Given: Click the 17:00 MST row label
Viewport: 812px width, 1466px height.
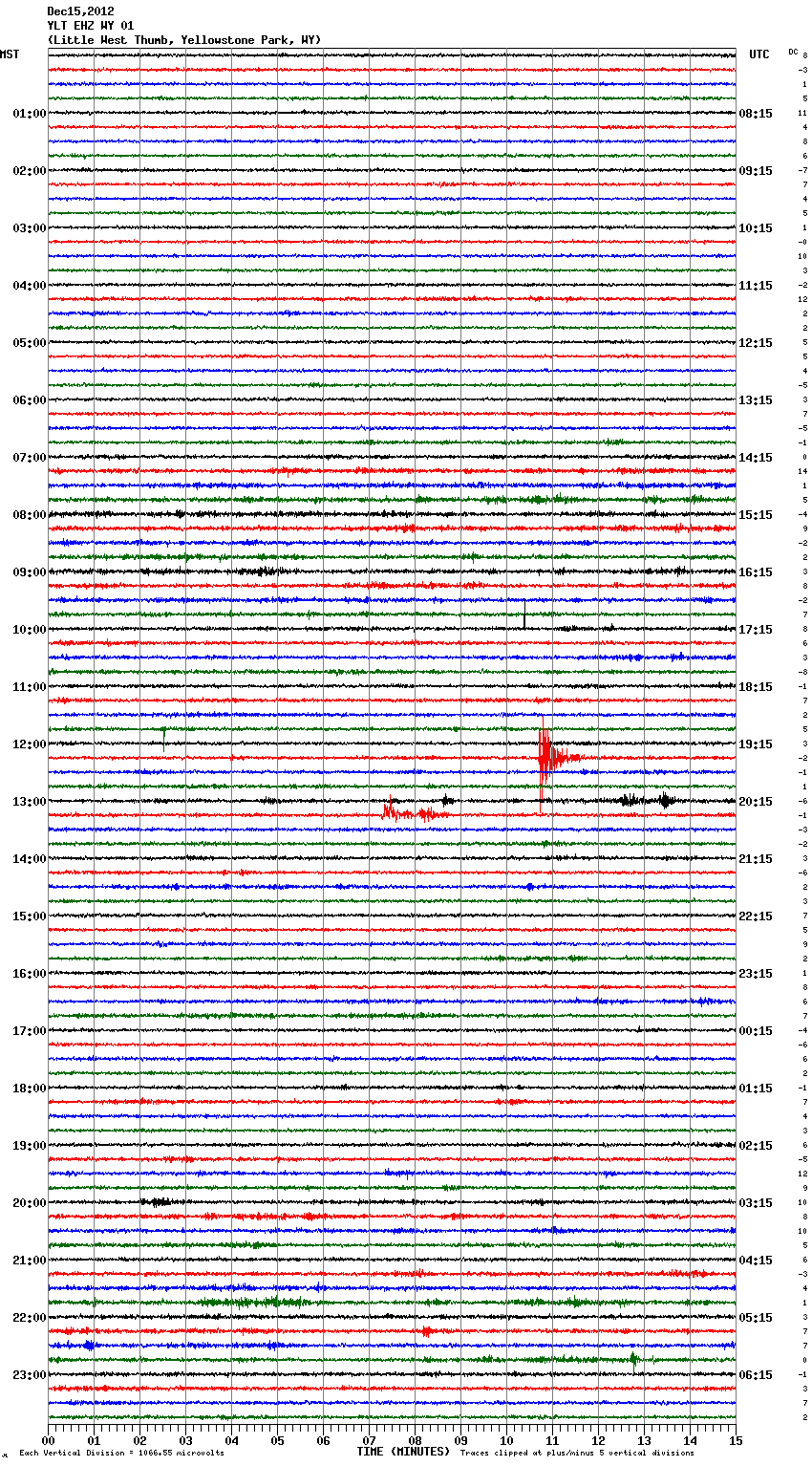Looking at the screenshot, I should click(30, 1031).
